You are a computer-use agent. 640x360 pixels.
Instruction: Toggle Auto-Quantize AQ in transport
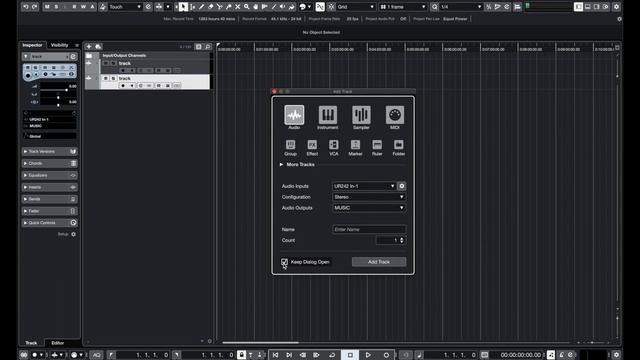click(x=96, y=355)
